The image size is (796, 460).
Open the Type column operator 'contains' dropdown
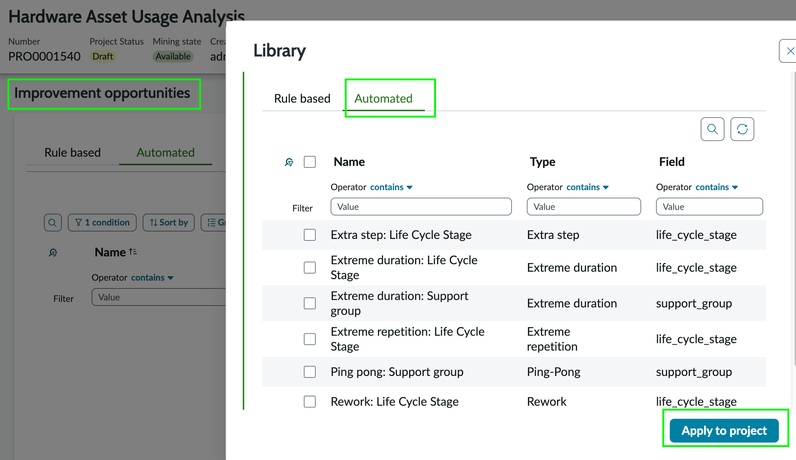(589, 187)
